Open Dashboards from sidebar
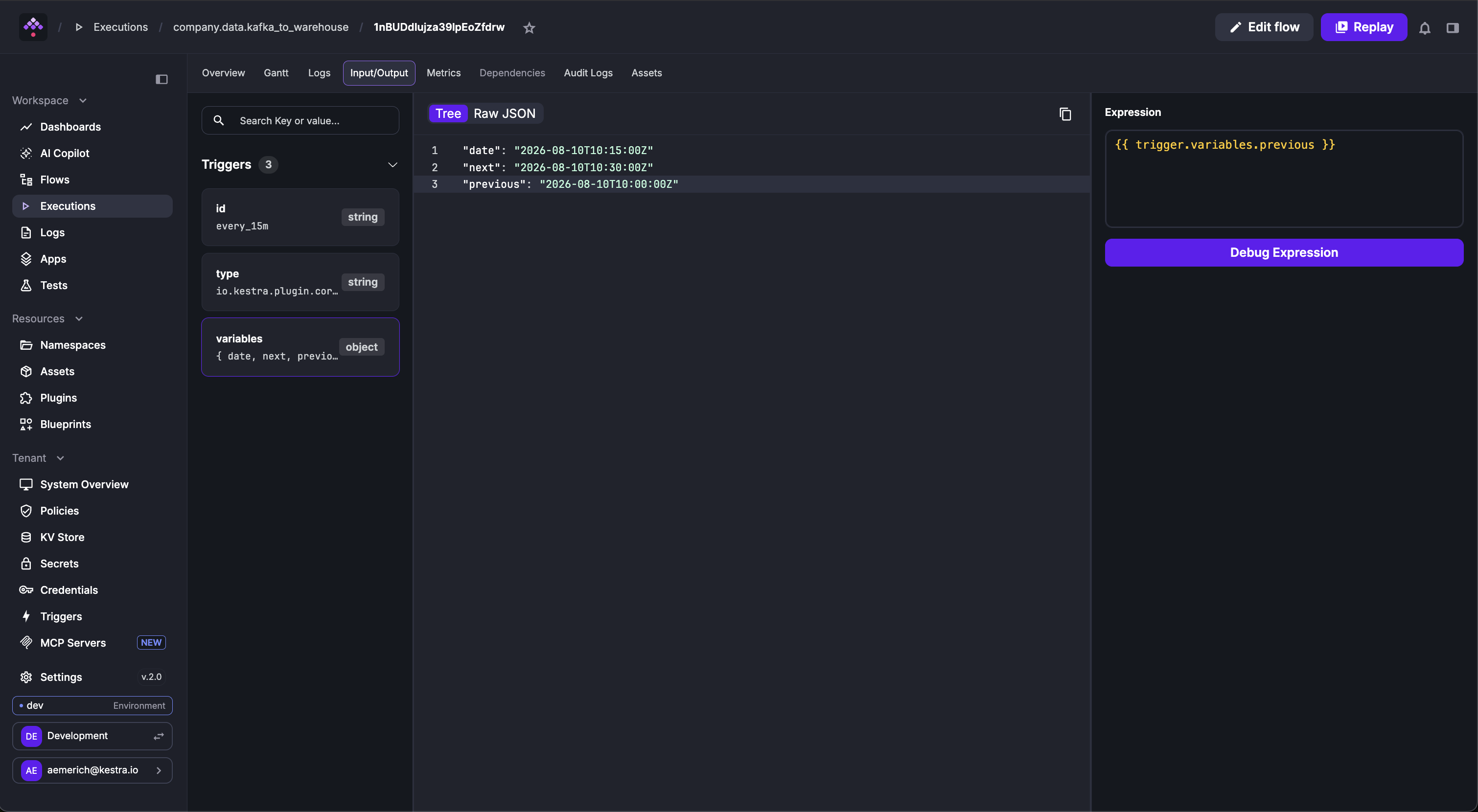This screenshot has width=1478, height=812. pos(92,127)
